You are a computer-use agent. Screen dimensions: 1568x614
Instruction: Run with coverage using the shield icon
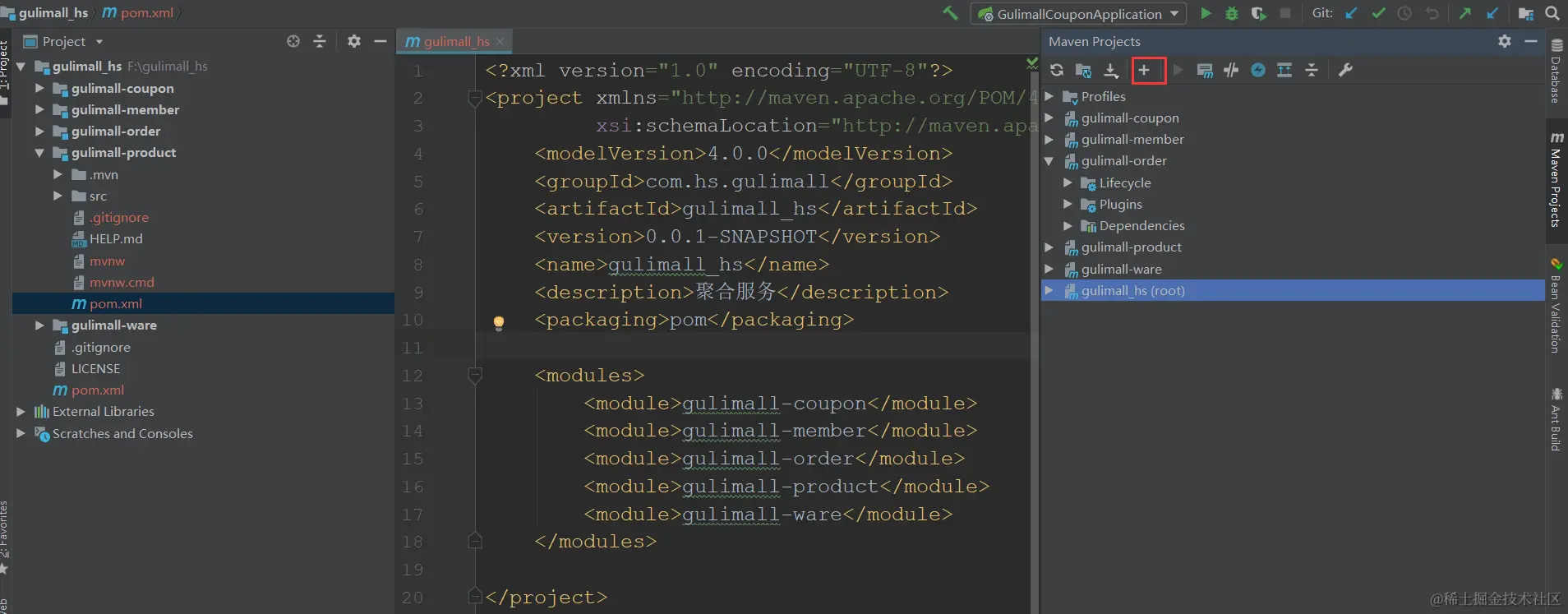click(x=1258, y=13)
